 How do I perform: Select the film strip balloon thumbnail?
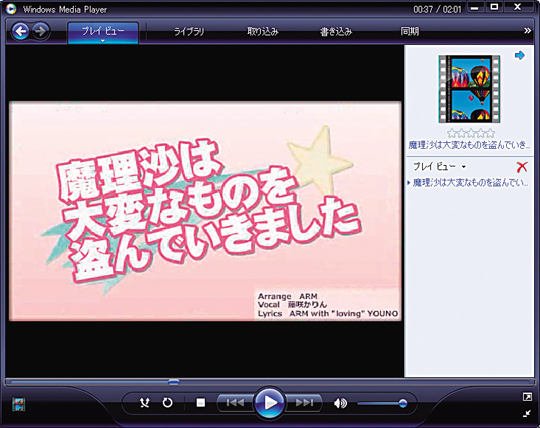pyautogui.click(x=469, y=89)
